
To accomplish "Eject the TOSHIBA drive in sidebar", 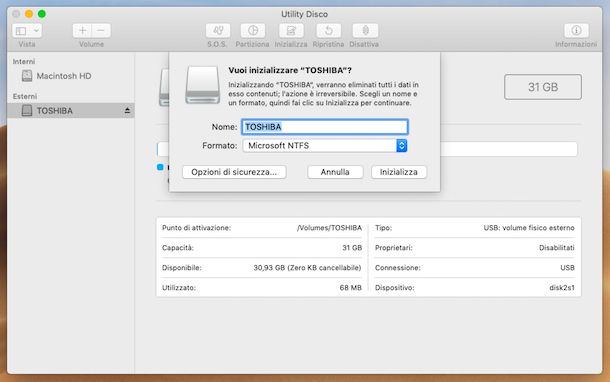I will [127, 111].
